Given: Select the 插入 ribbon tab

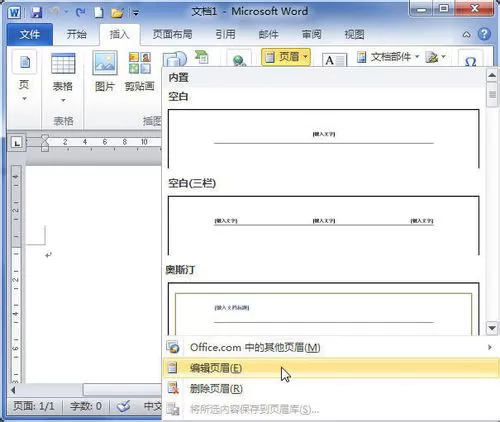Looking at the screenshot, I should click(119, 34).
